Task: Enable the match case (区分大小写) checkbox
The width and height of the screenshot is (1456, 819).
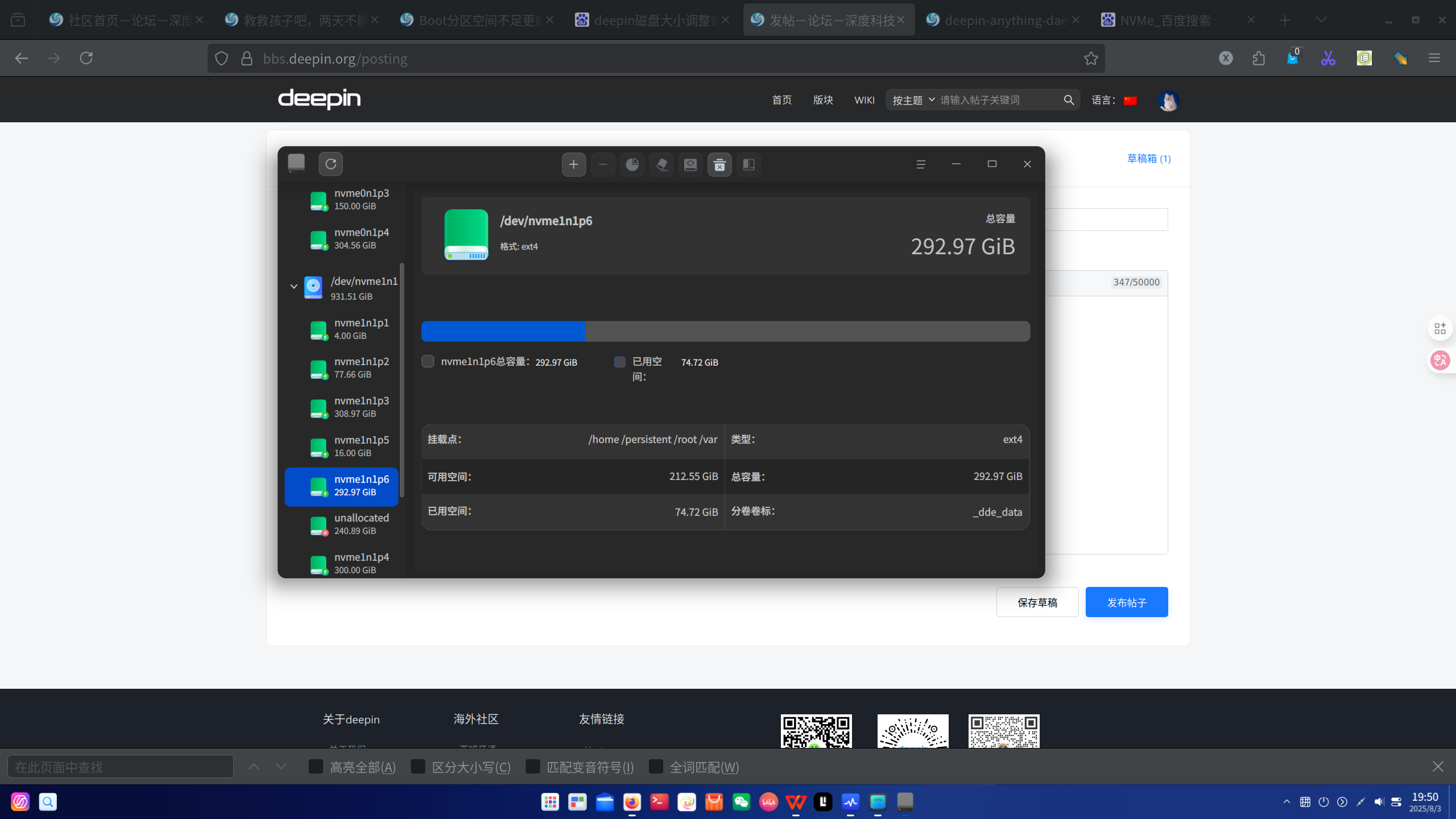Action: click(418, 767)
